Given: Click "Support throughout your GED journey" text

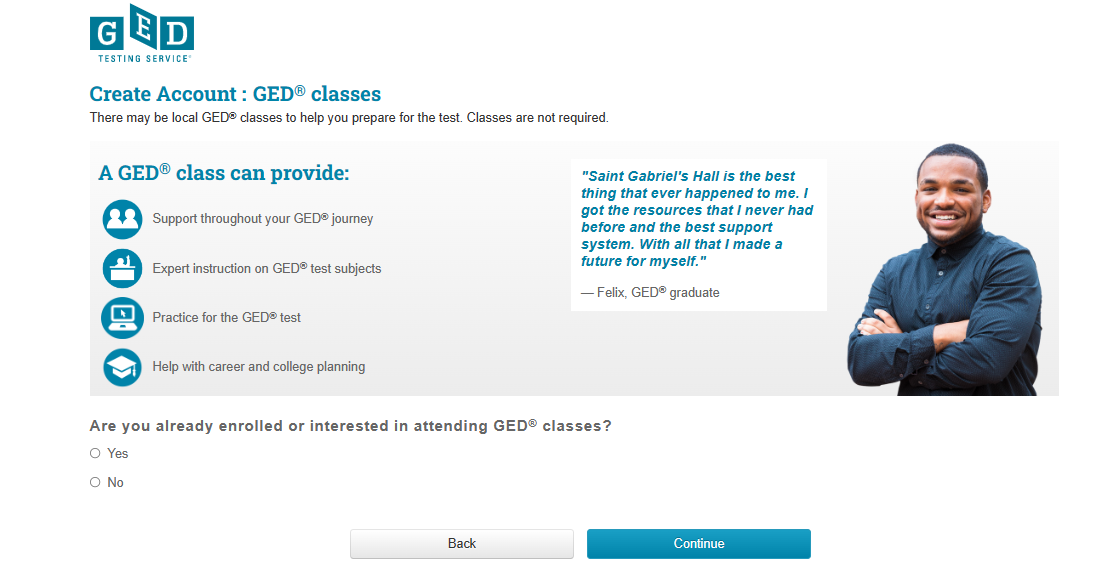Looking at the screenshot, I should tap(263, 218).
